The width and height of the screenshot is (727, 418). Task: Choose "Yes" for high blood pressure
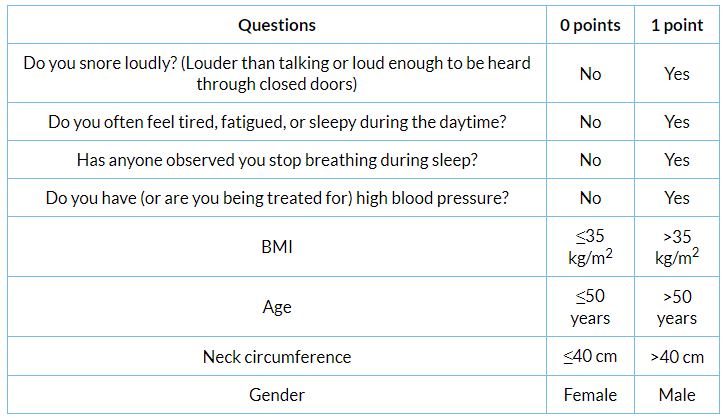tap(677, 198)
